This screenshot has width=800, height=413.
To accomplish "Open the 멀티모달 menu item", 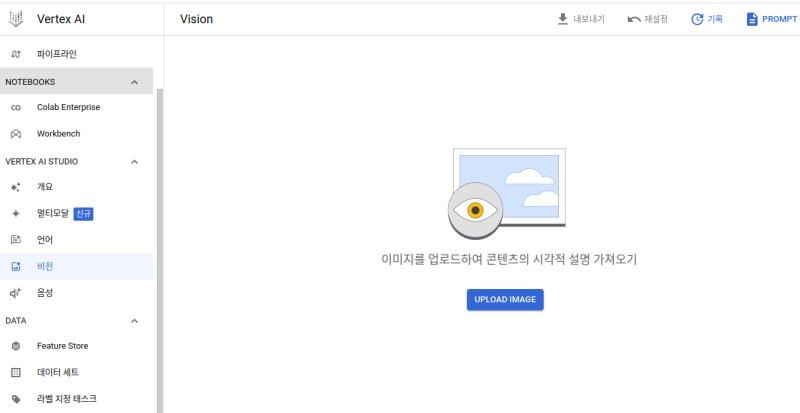I will click(x=77, y=213).
